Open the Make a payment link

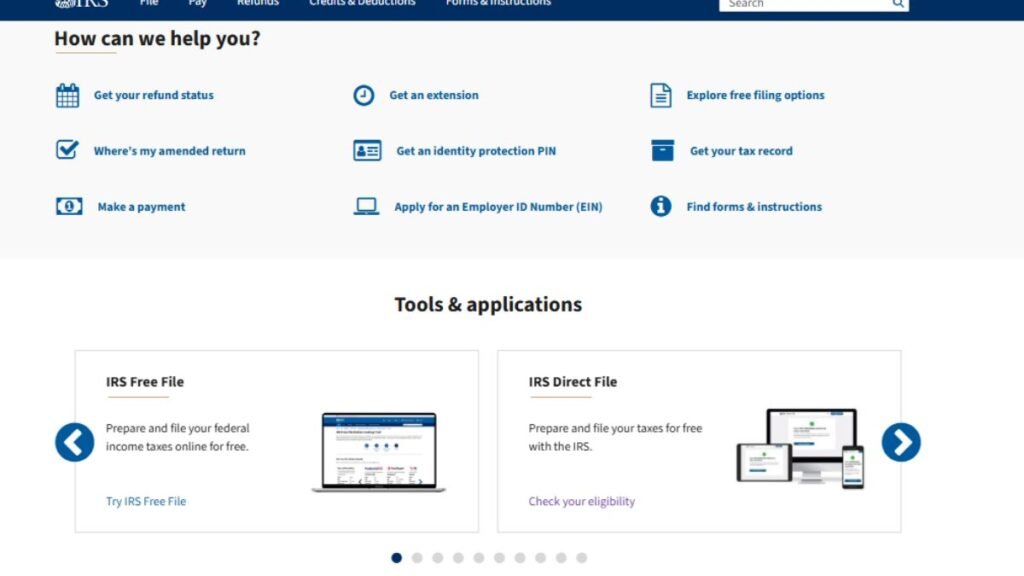coord(141,207)
